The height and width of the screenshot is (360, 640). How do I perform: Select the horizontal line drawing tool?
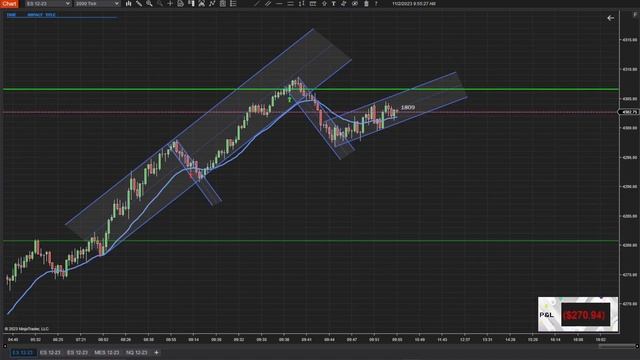(x=279, y=4)
